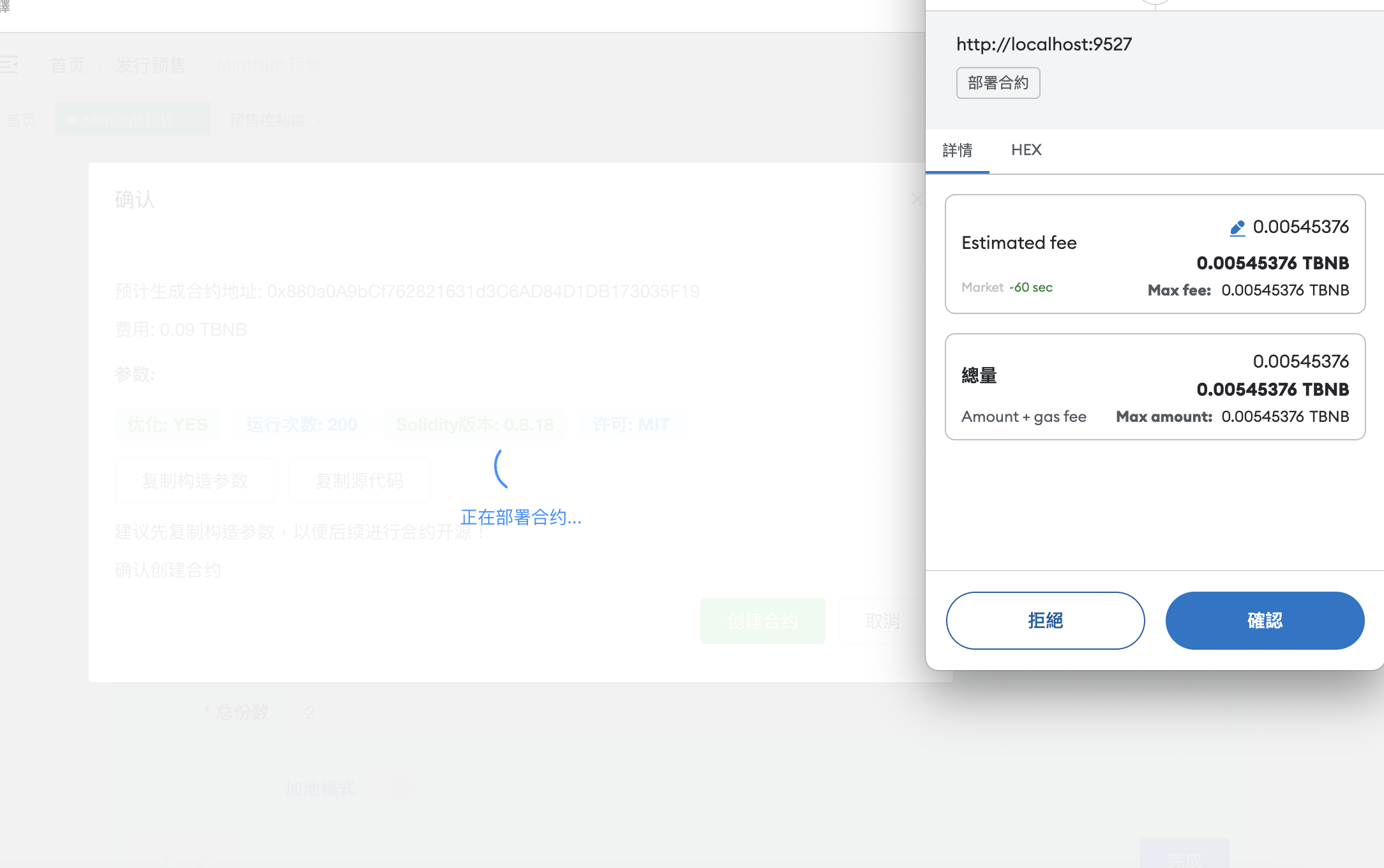This screenshot has height=868, width=1384.
Task: Click the Market ~60 sec link
Action: coord(1007,288)
